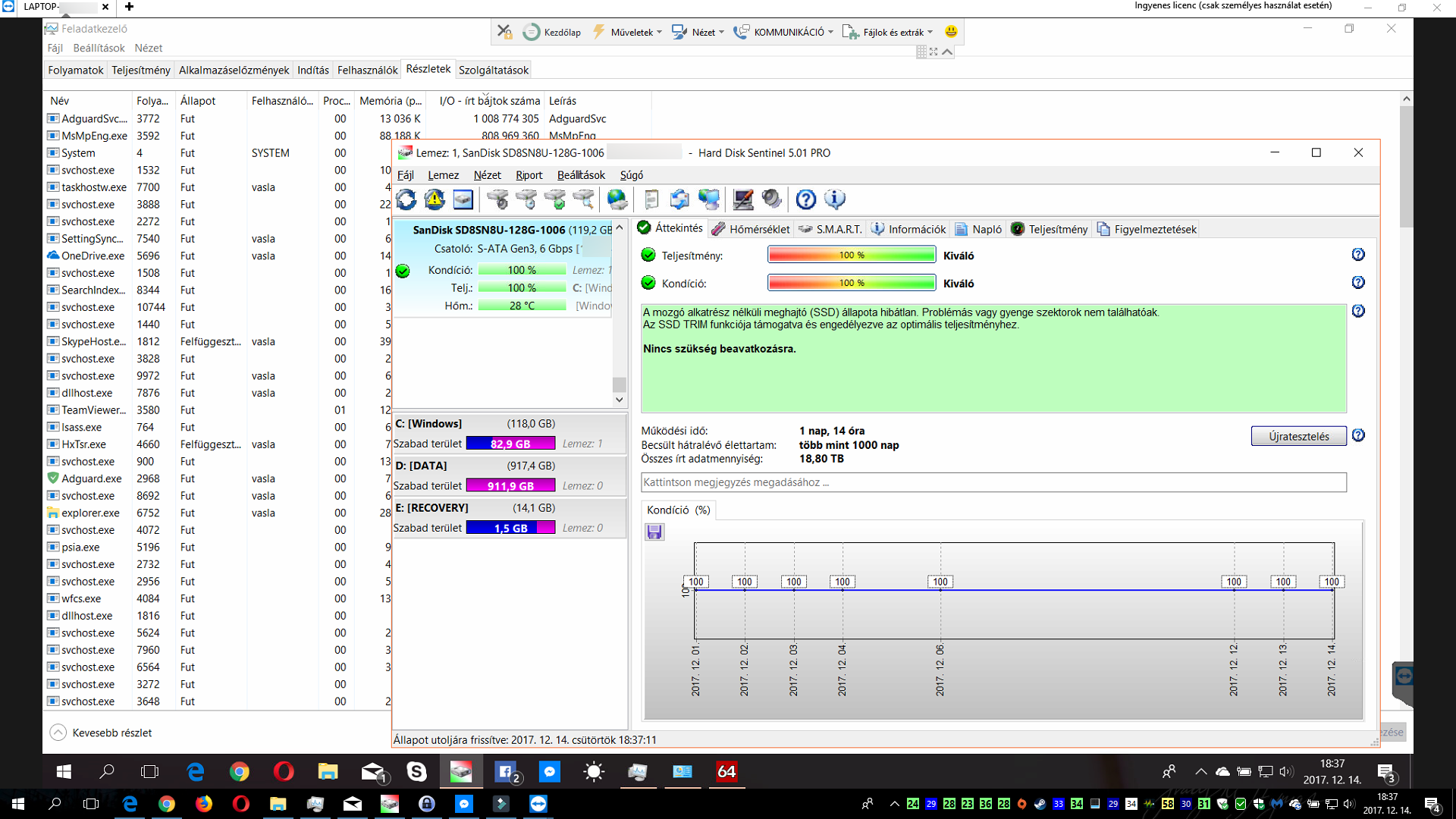Select the TeamViewer... process row in Task Manager
Image resolution: width=1456 pixels, height=819 pixels.
coord(218,410)
